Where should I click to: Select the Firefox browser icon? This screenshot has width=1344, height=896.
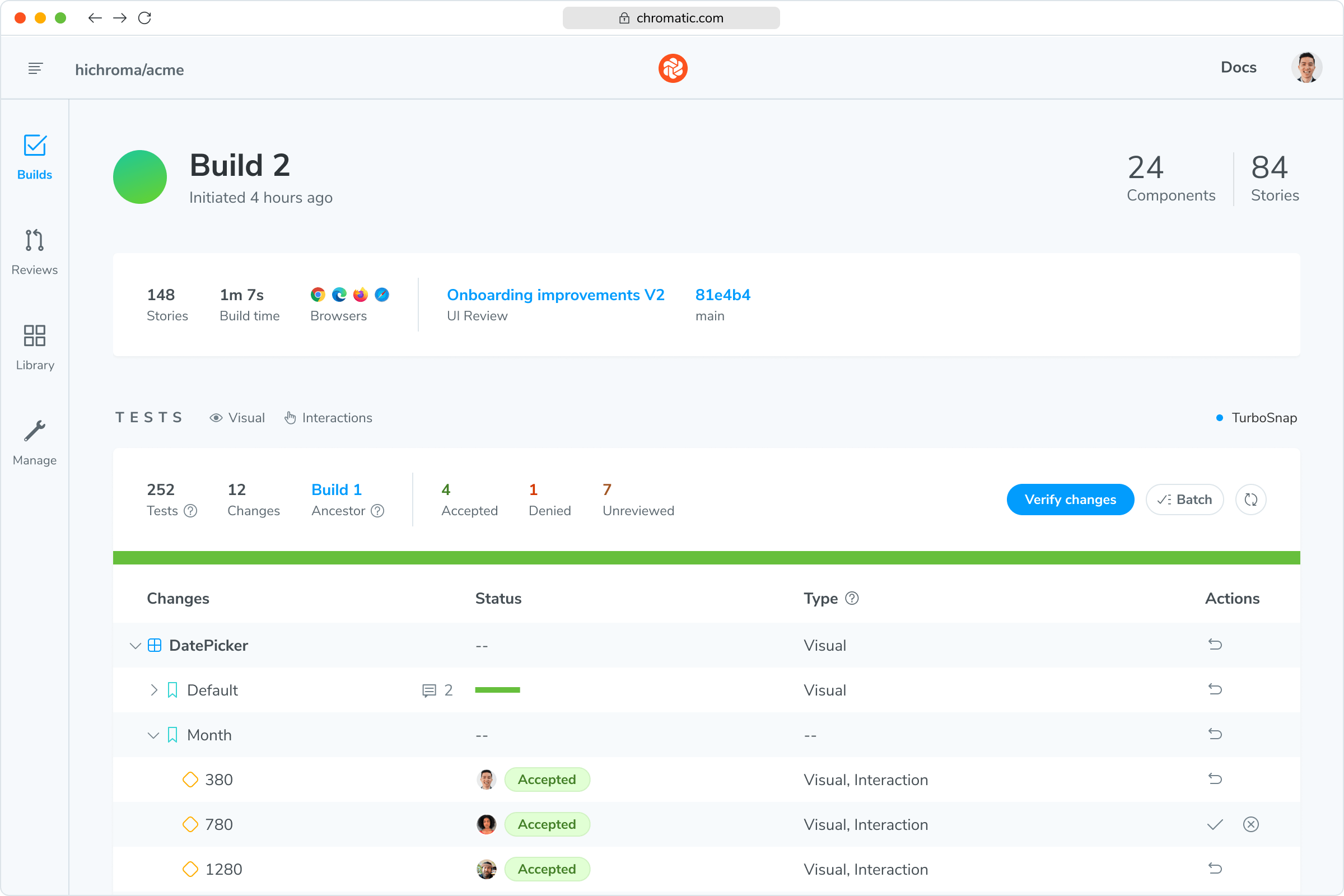coord(360,295)
